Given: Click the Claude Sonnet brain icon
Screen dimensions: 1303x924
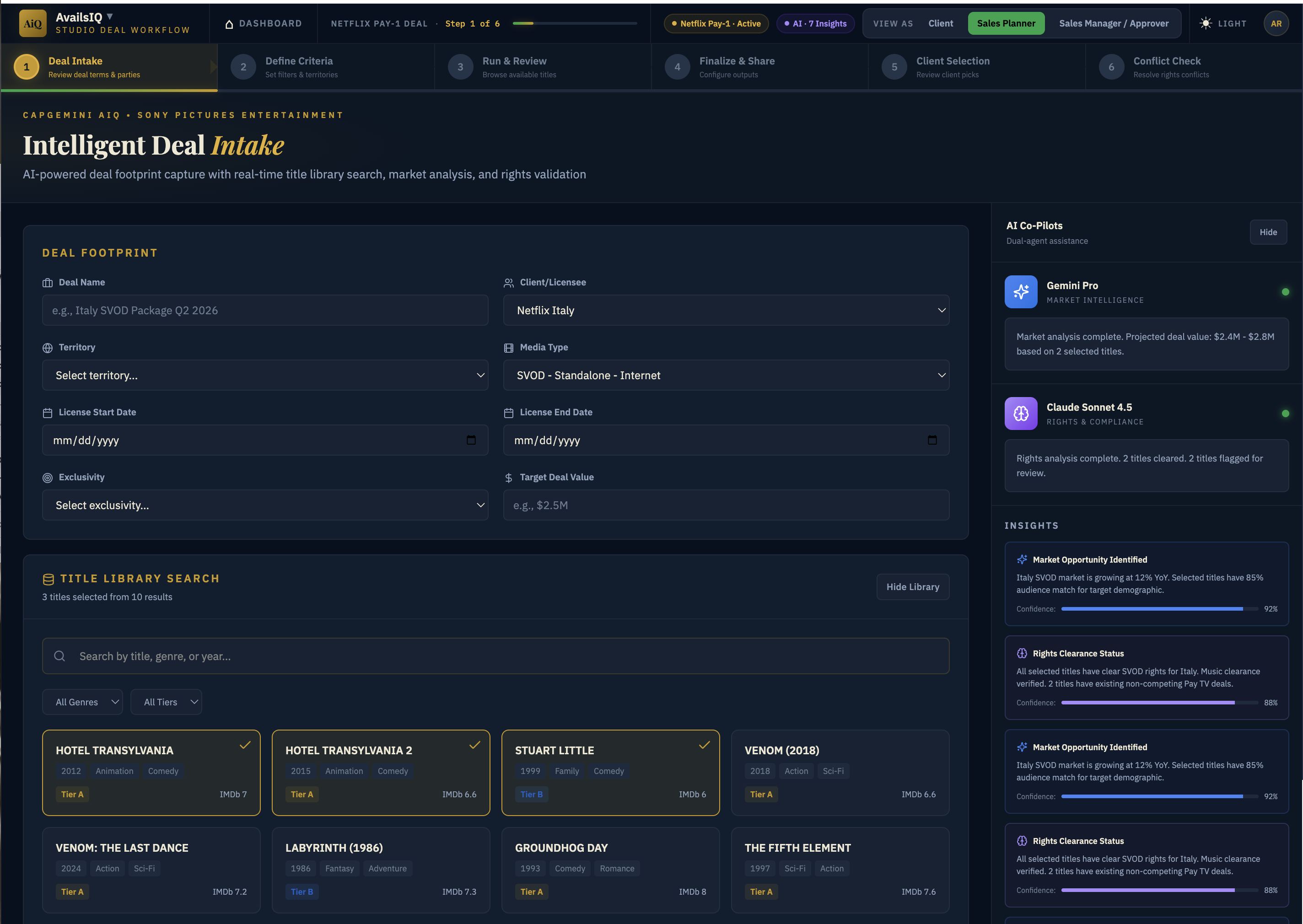Looking at the screenshot, I should tap(1021, 414).
